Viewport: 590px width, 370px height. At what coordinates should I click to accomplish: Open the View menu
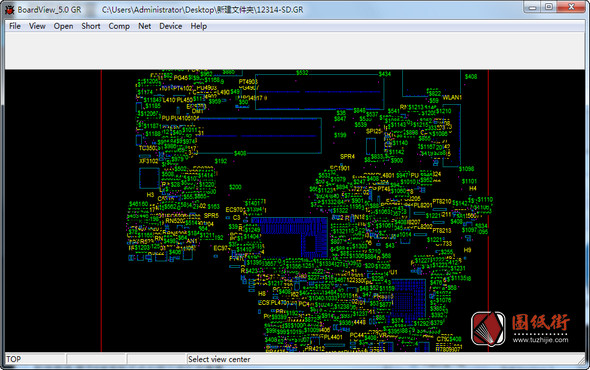37,26
